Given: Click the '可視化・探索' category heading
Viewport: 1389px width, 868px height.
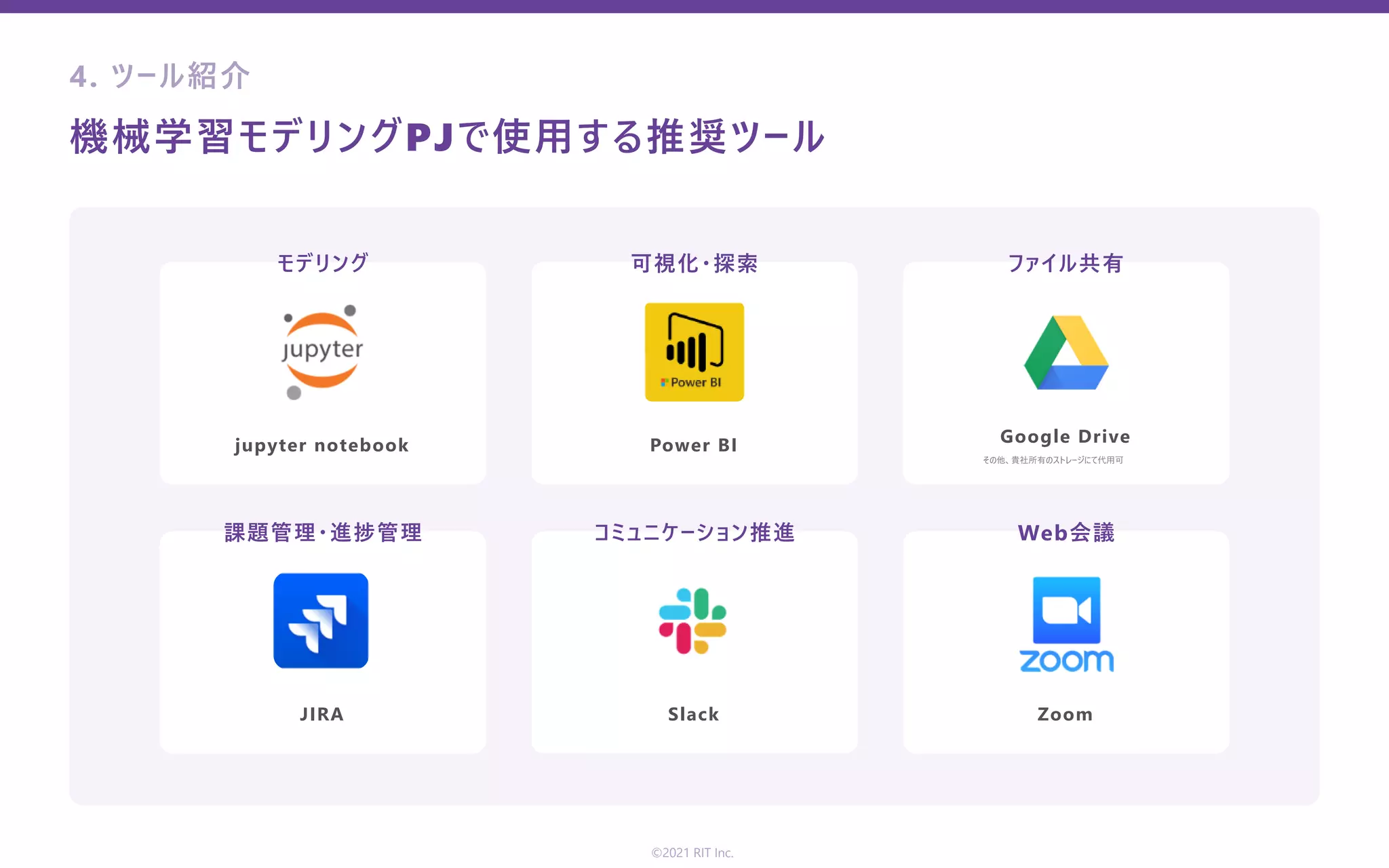Looking at the screenshot, I should [x=694, y=263].
